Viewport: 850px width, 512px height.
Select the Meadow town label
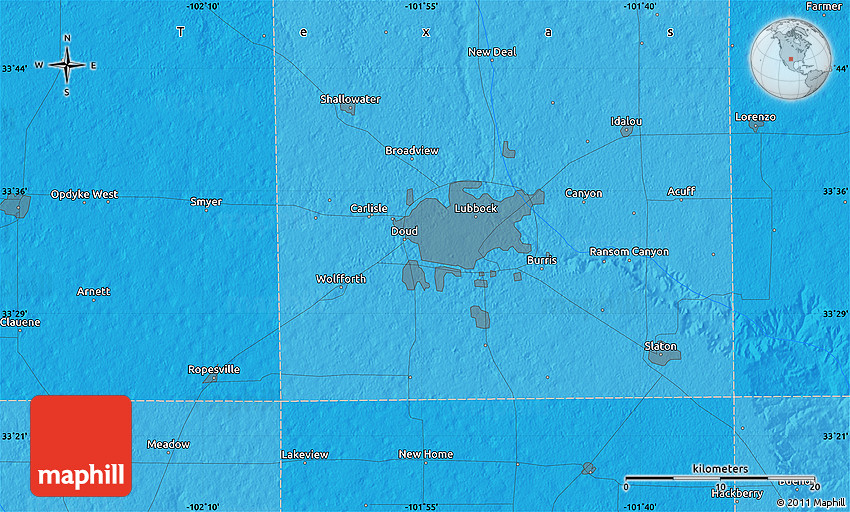pos(168,444)
